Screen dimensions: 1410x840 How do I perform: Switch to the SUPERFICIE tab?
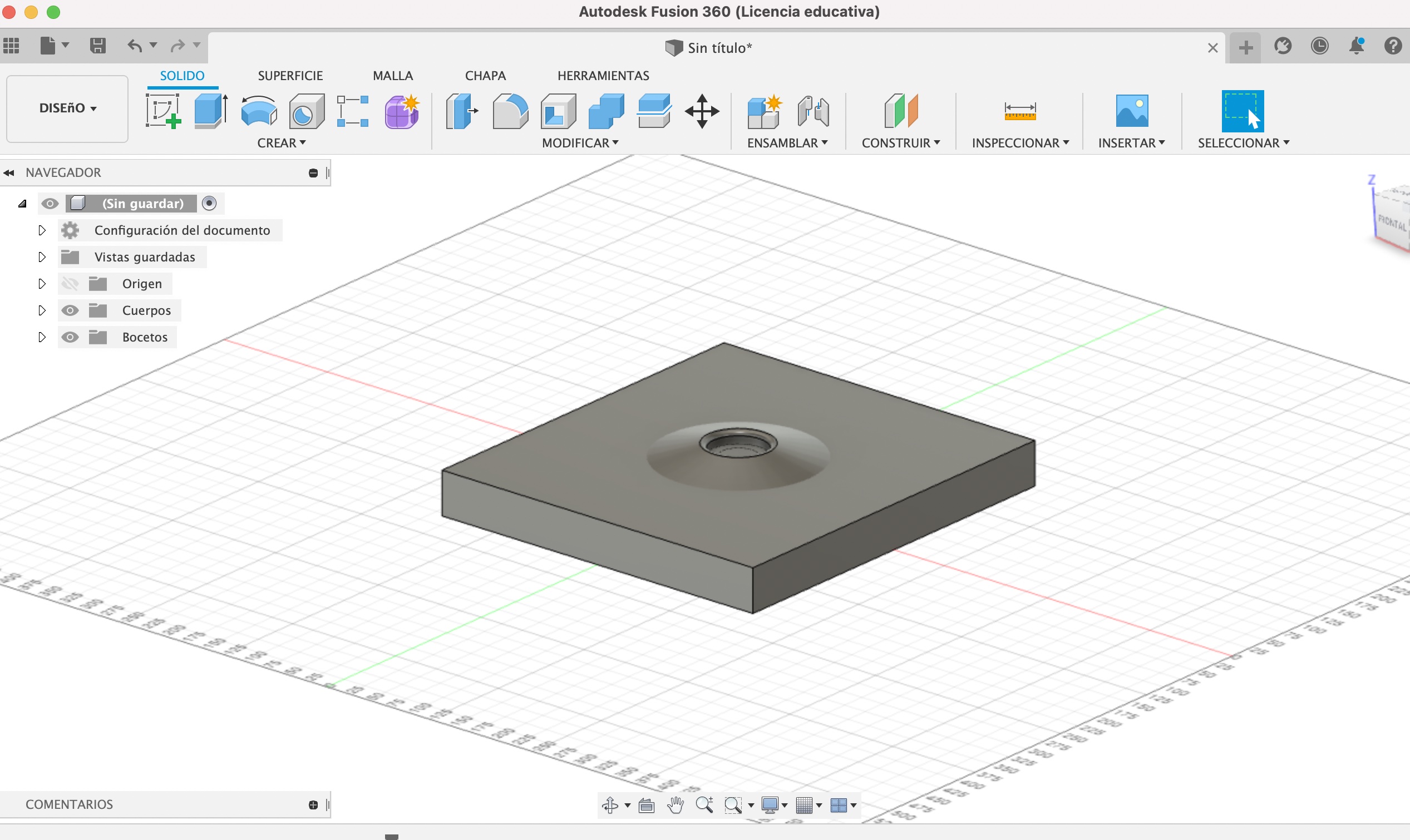(290, 76)
